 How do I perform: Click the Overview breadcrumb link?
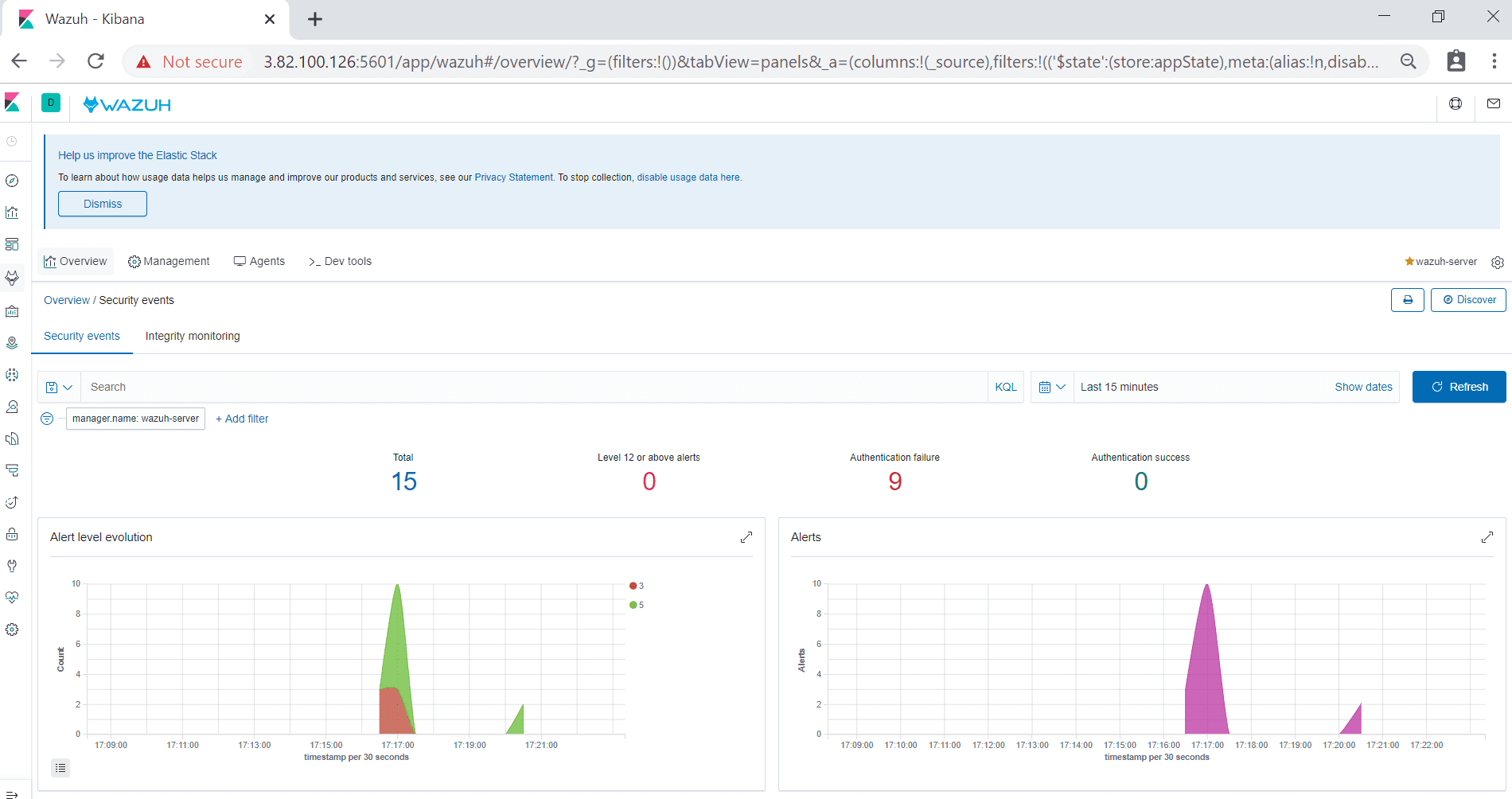67,300
